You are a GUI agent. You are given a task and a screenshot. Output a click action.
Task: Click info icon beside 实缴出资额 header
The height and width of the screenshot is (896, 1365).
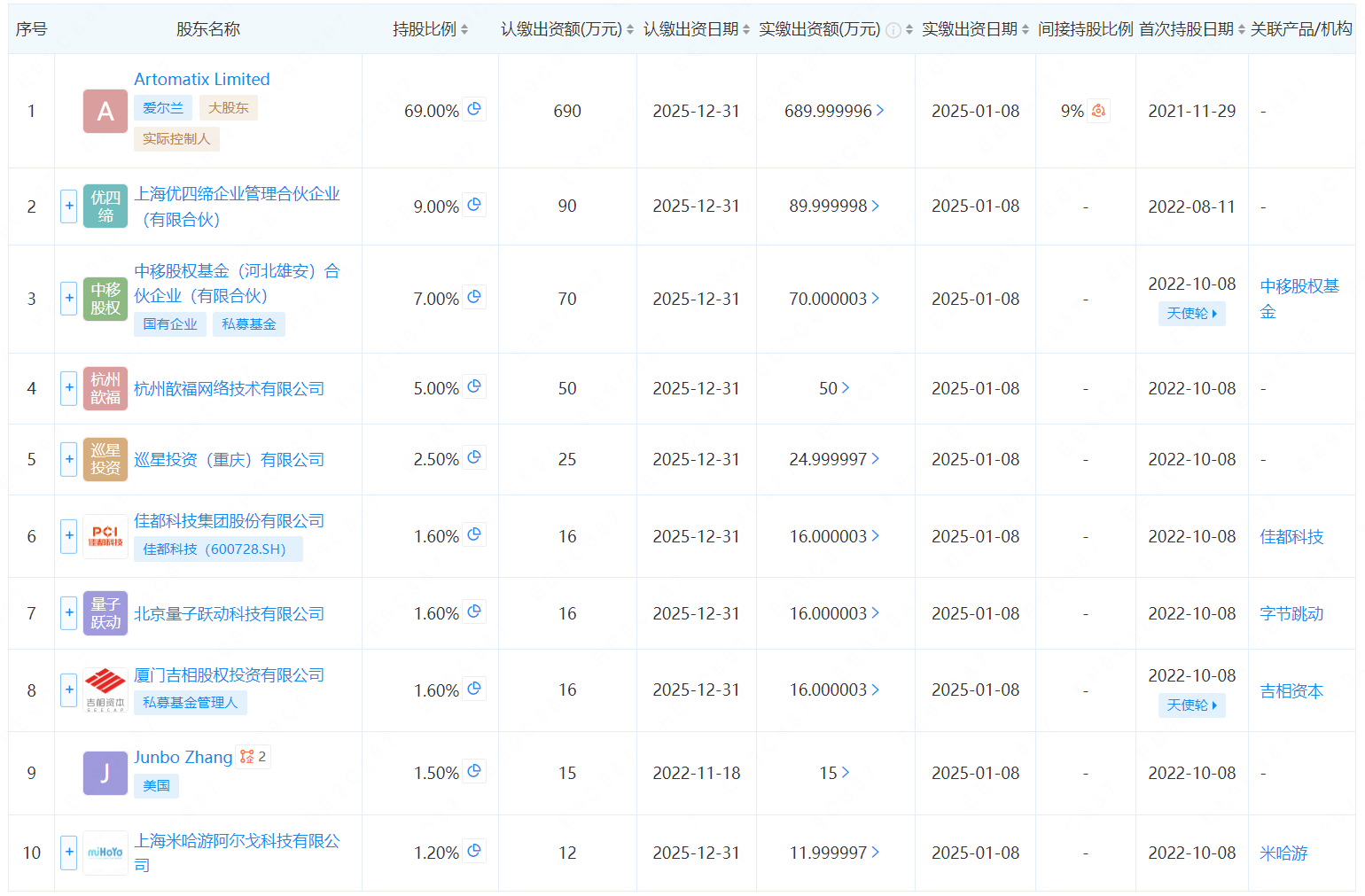pos(893,30)
